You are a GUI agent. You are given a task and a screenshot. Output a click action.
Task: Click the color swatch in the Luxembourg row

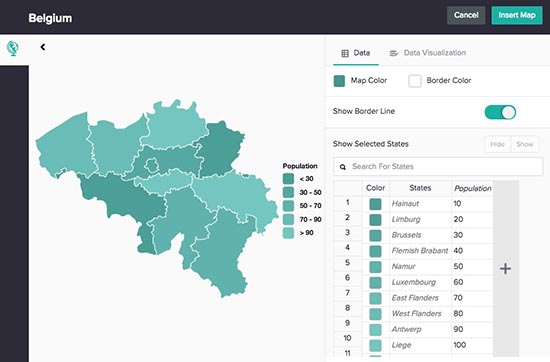375,282
